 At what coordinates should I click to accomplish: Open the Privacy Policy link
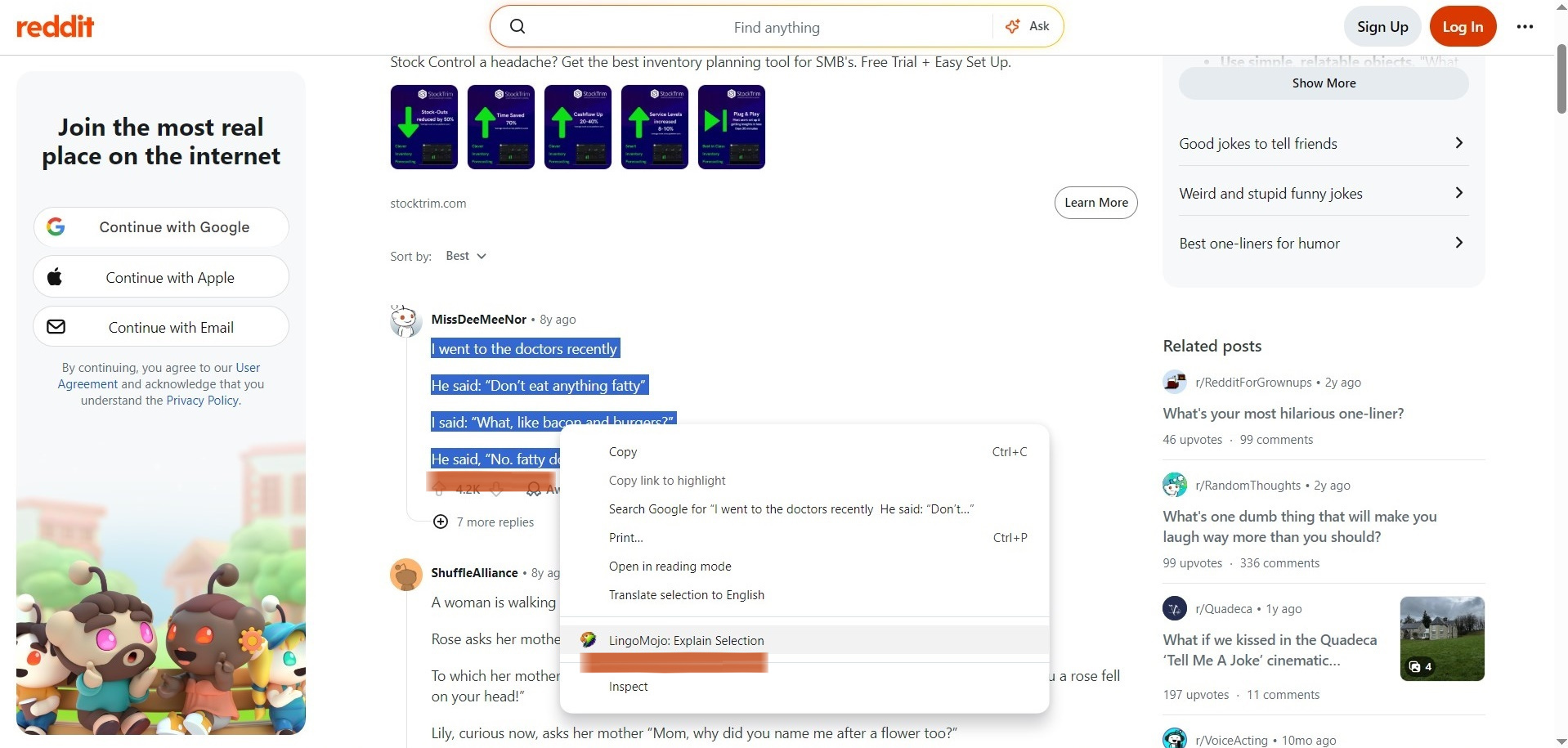[x=202, y=401]
